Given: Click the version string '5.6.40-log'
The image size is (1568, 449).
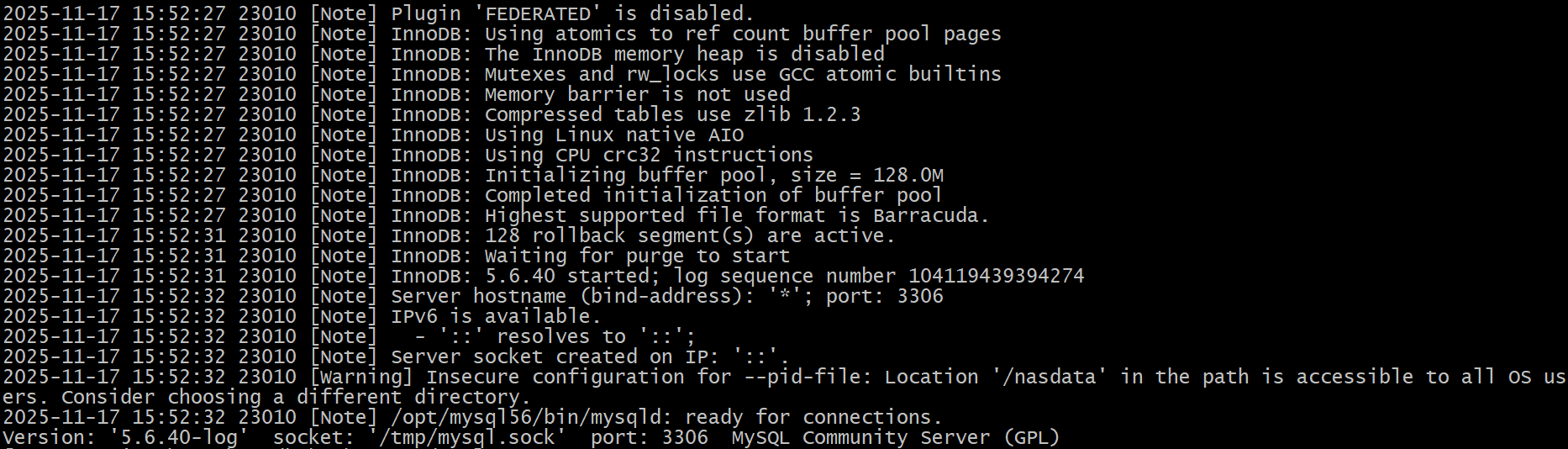Looking at the screenshot, I should tap(179, 438).
